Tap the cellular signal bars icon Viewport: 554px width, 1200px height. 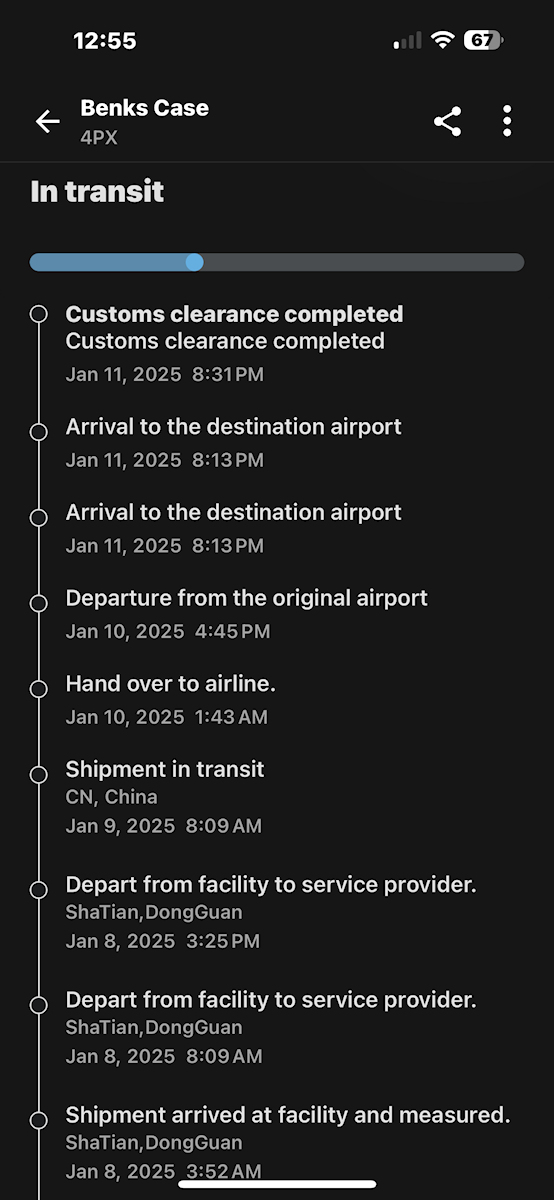click(408, 41)
